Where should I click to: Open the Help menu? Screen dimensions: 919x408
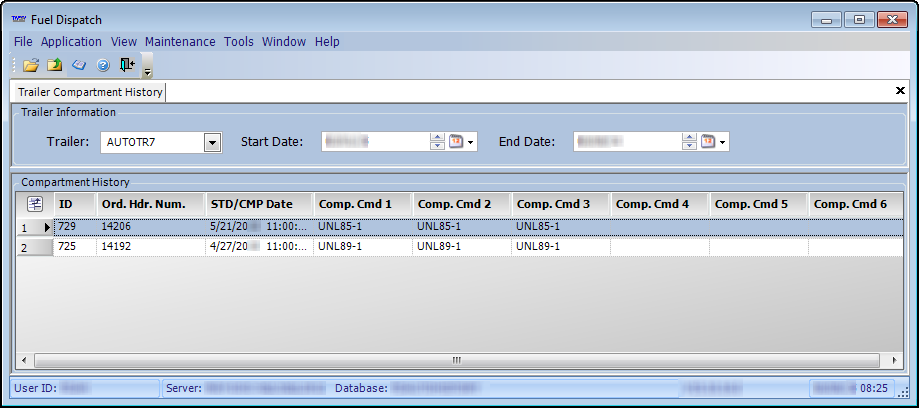(x=327, y=42)
